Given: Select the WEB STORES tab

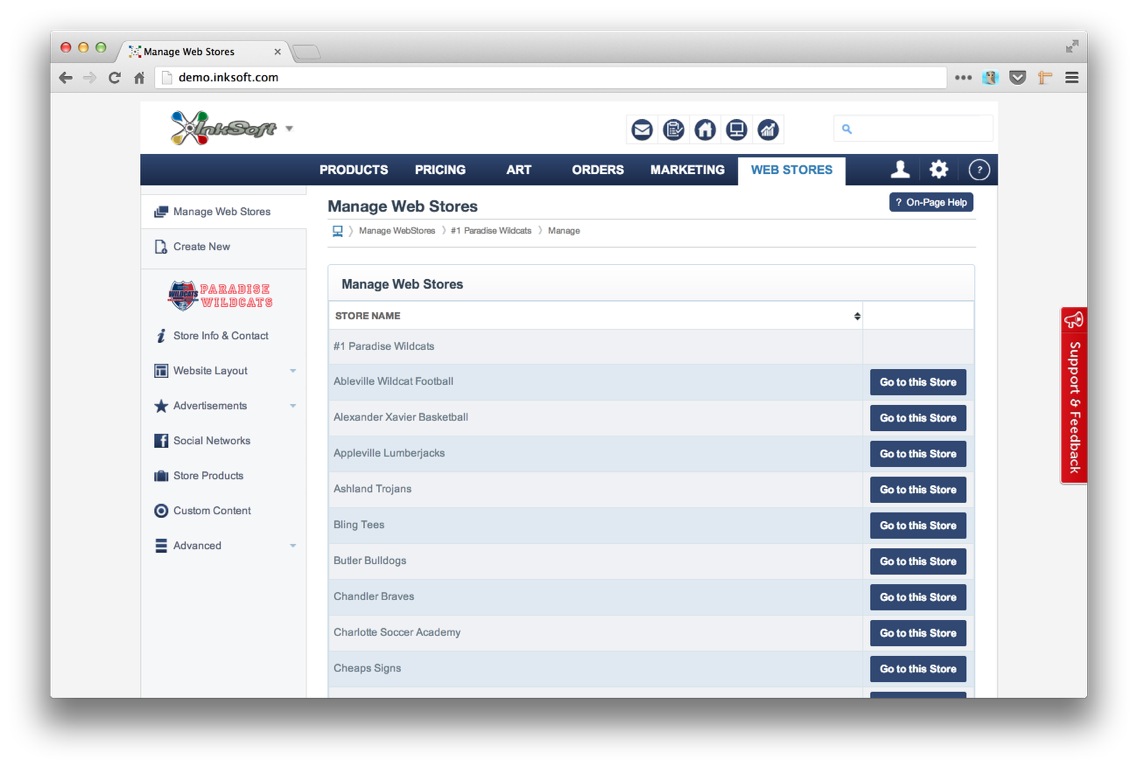Looking at the screenshot, I should pos(792,170).
